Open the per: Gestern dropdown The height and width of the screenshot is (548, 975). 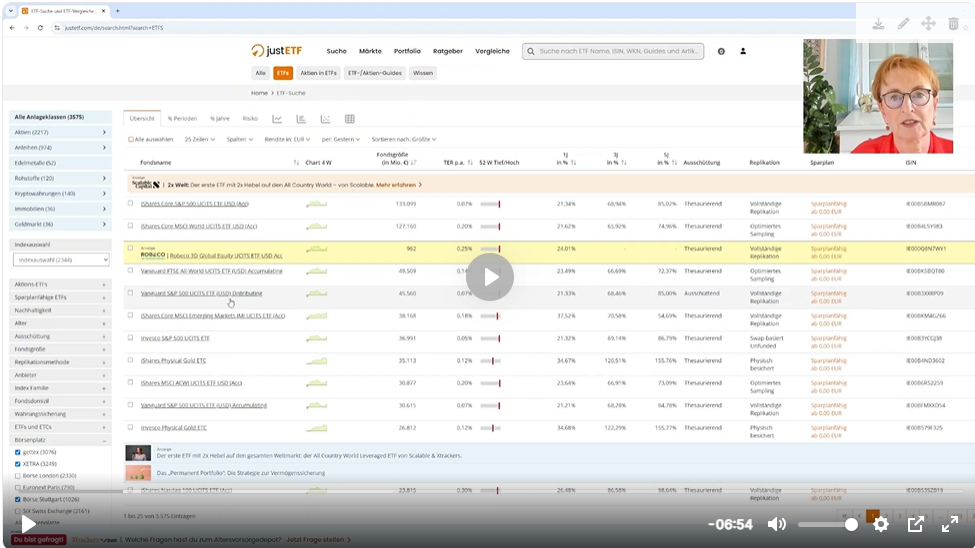341,139
